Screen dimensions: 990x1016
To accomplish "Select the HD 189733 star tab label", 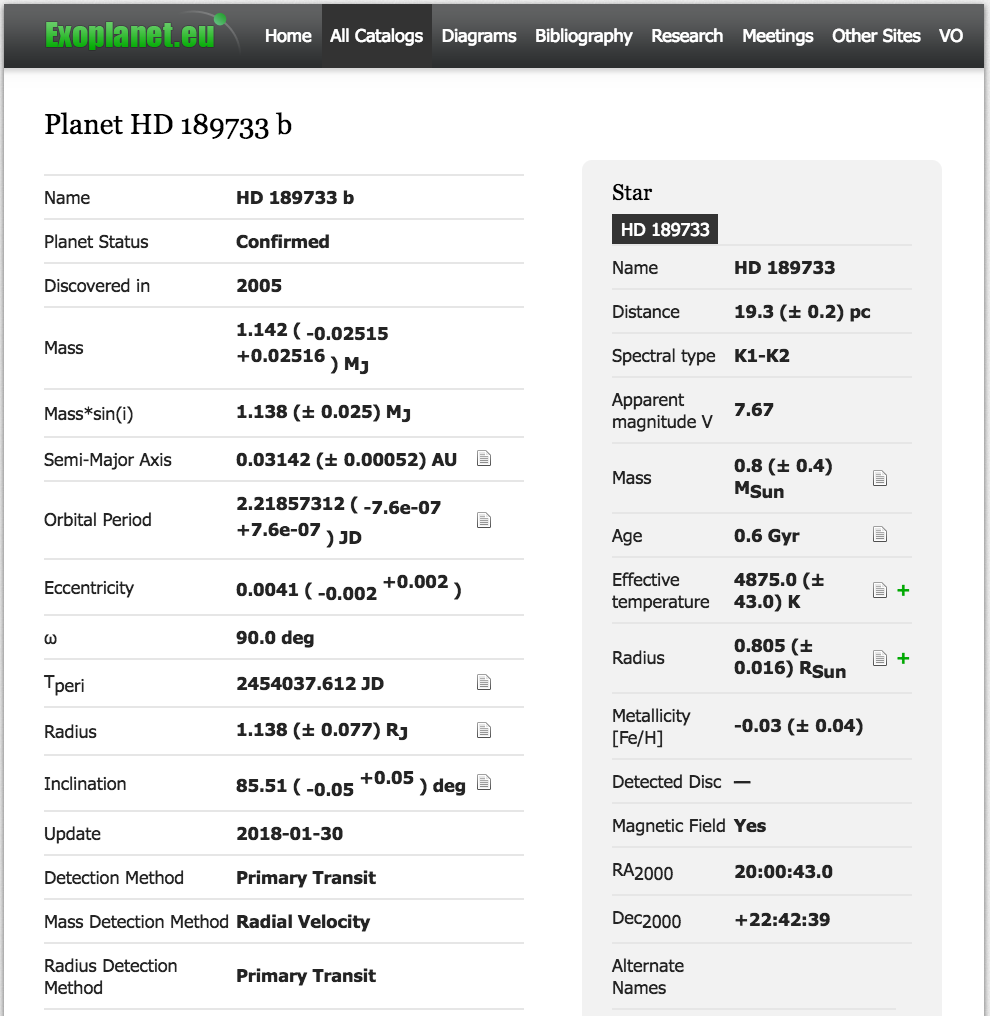I will 665,229.
